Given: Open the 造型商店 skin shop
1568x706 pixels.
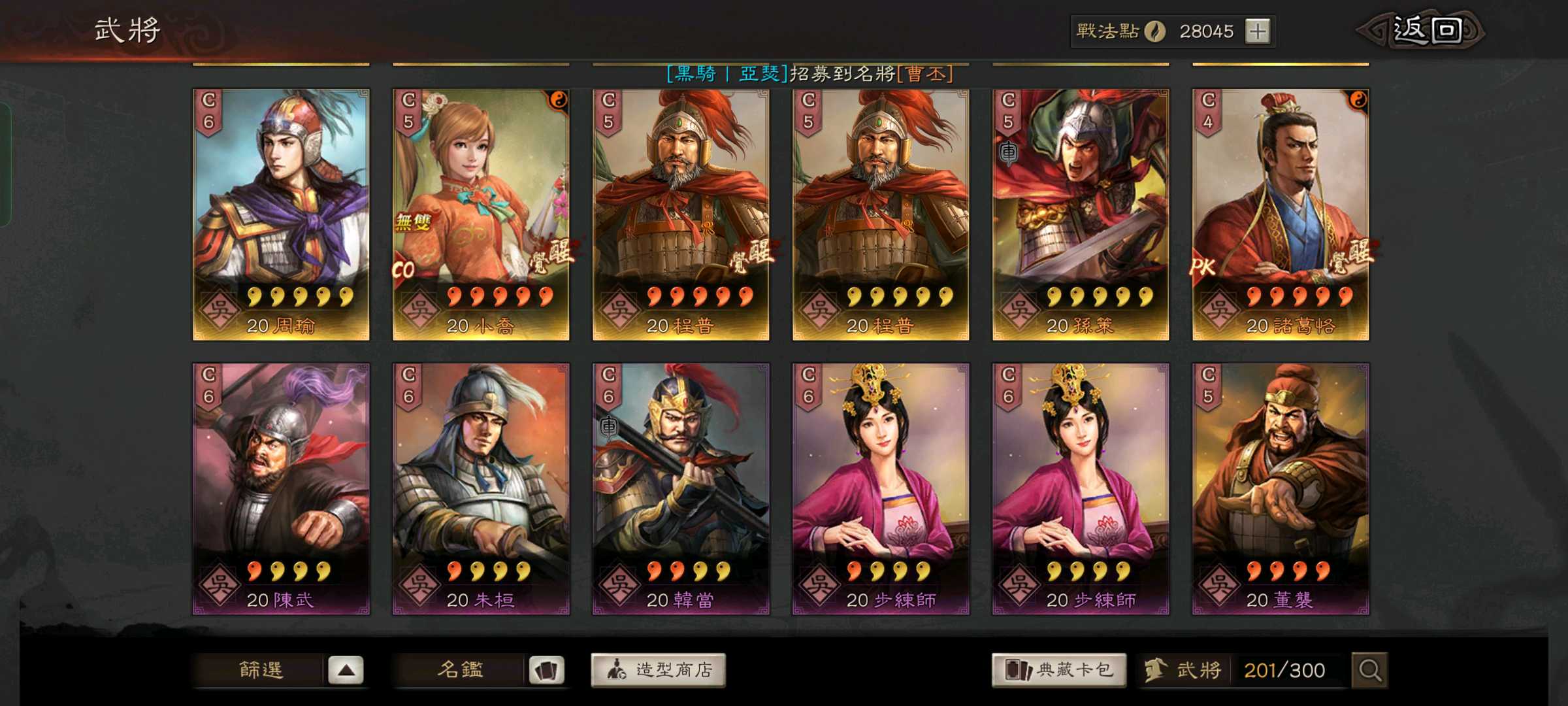Looking at the screenshot, I should [658, 670].
